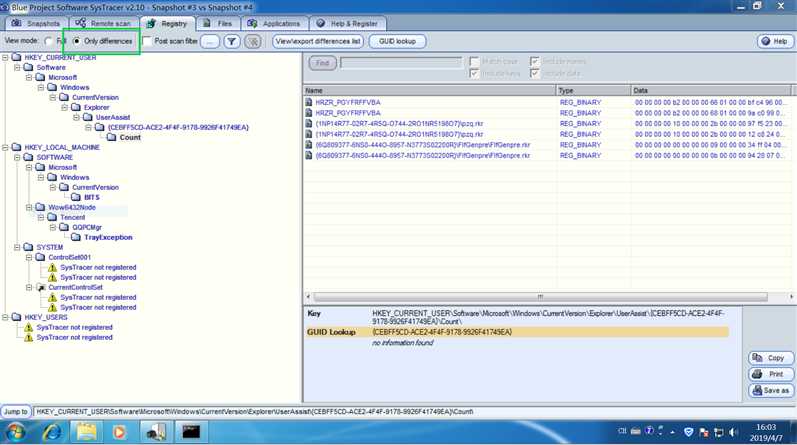Click the Data column header
Image resolution: width=797 pixels, height=445 pixels.
coord(711,91)
